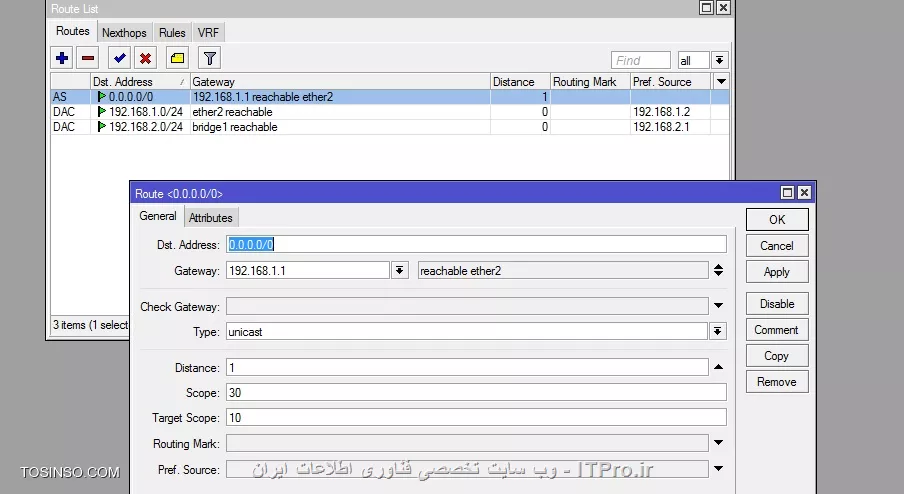Open column selector dropdown in table header
This screenshot has width=904, height=494.
tap(721, 82)
